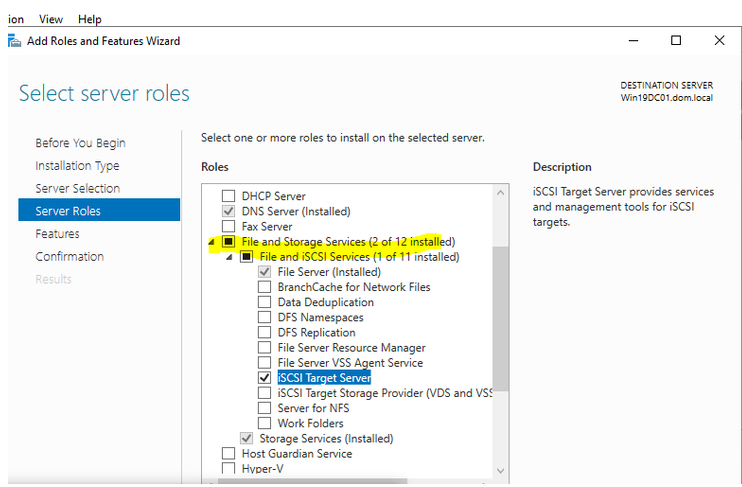Maximize the wizard window

676,41
